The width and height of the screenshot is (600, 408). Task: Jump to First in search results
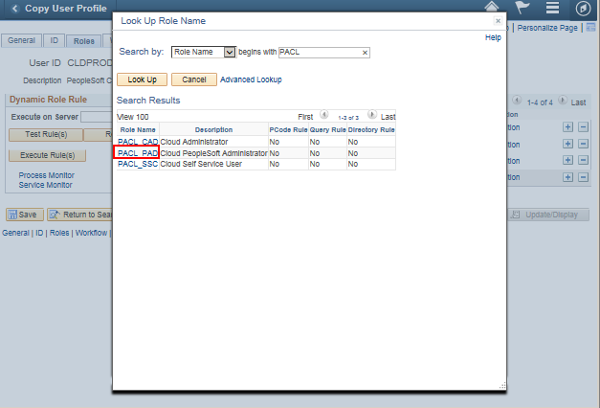click(305, 117)
